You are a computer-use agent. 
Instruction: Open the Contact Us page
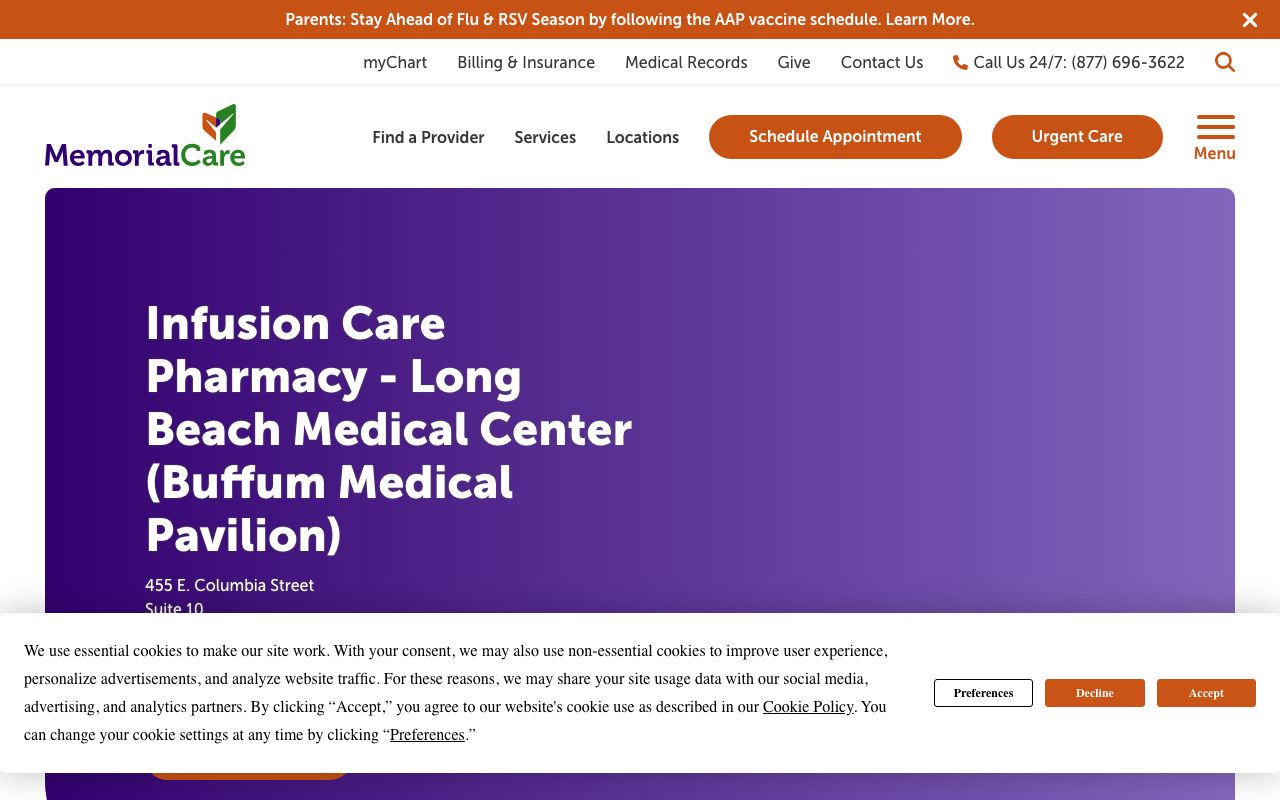point(882,62)
